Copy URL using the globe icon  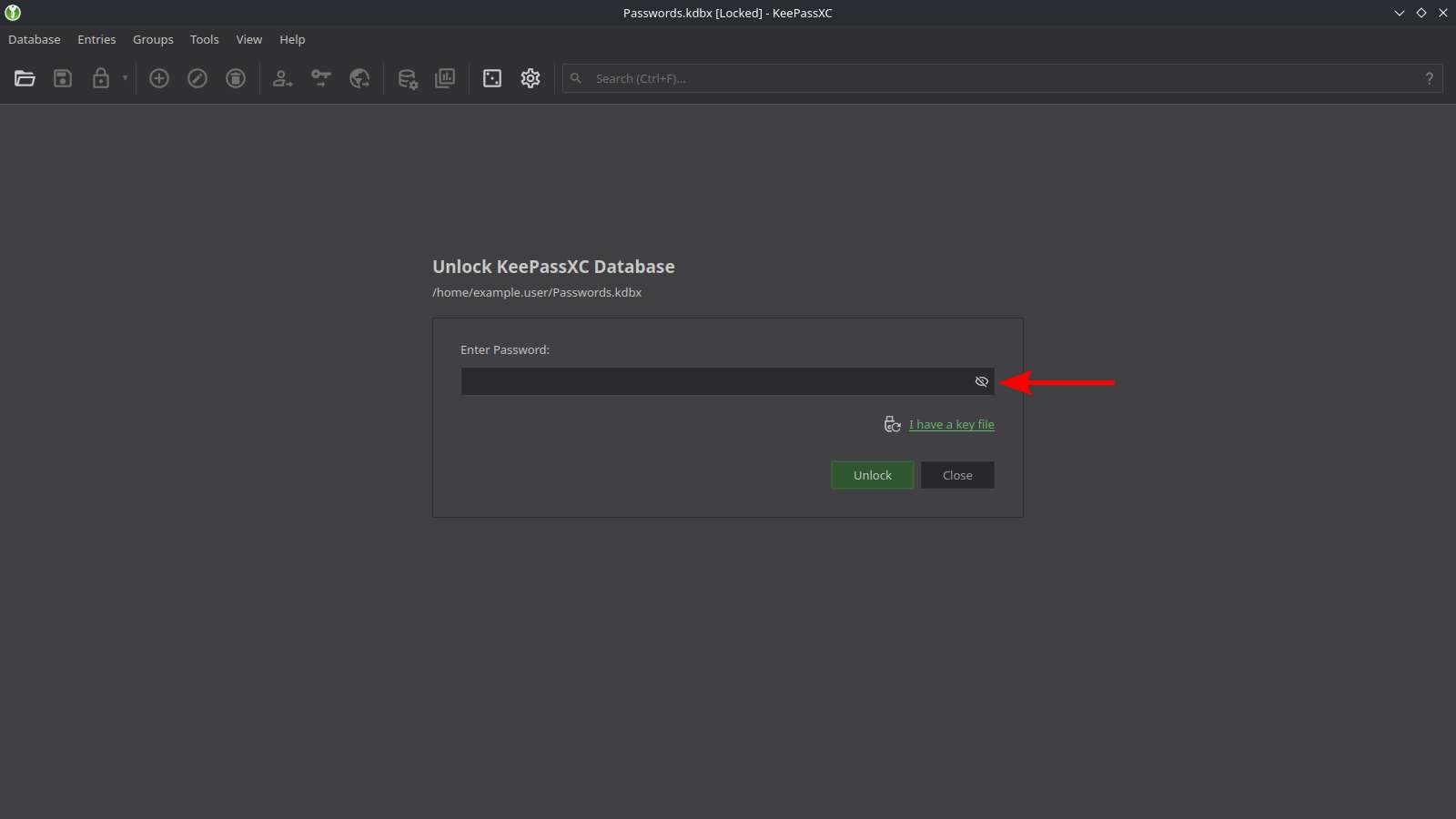pyautogui.click(x=359, y=78)
